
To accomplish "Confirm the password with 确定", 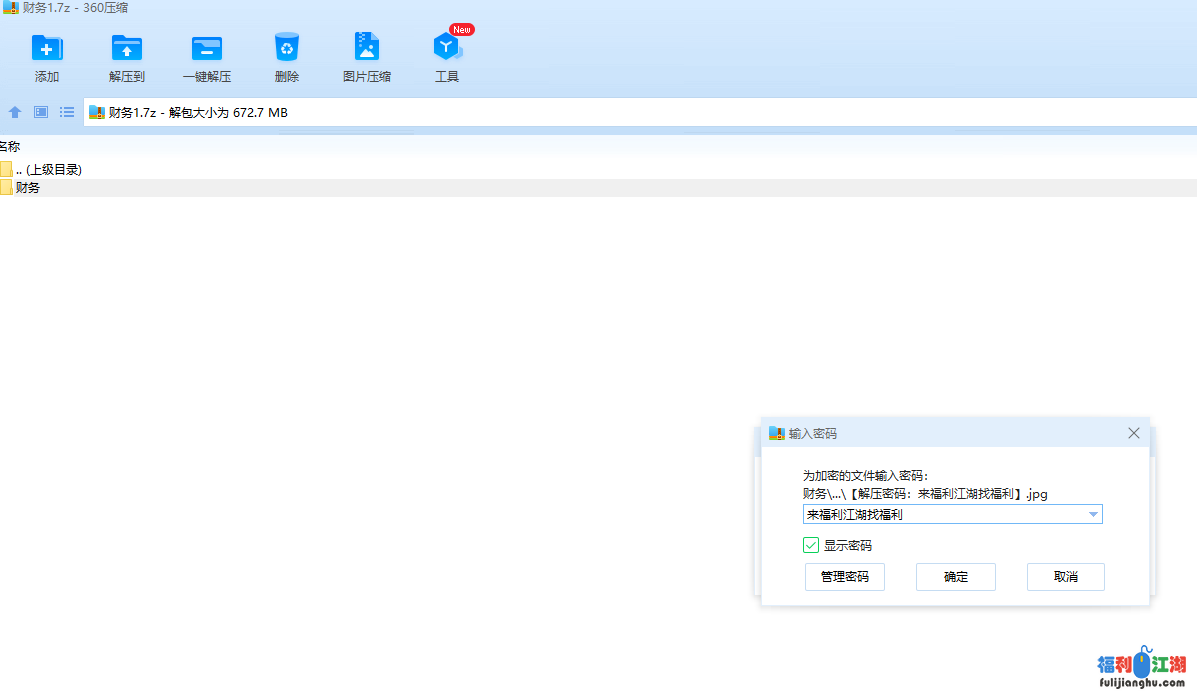I will [x=955, y=577].
